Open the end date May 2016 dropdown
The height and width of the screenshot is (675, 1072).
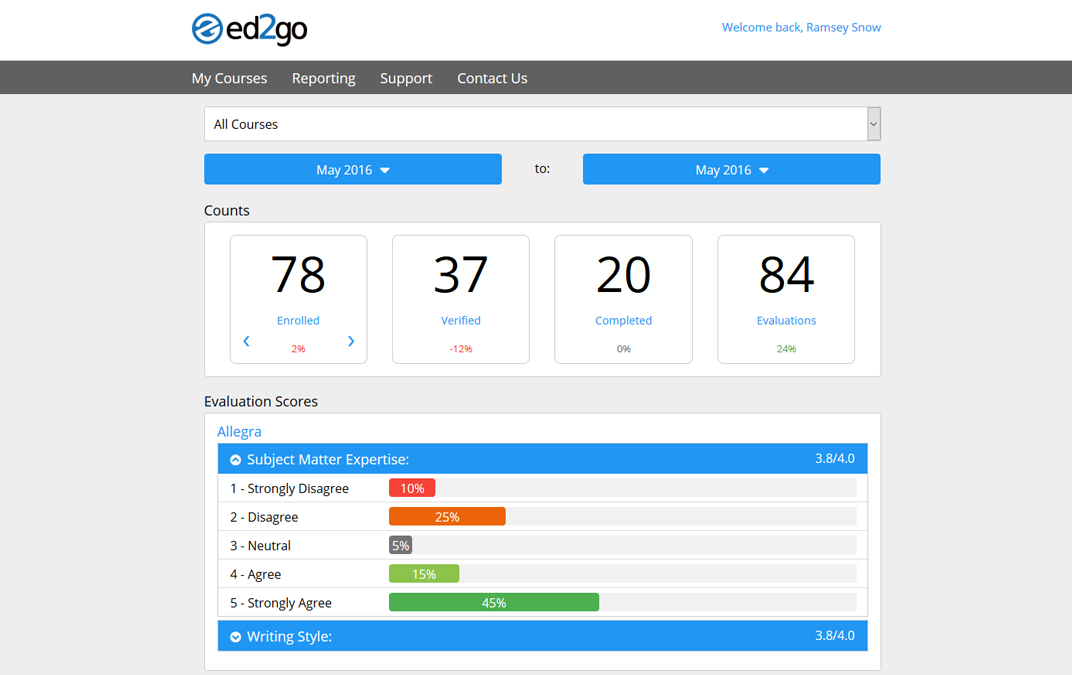731,170
